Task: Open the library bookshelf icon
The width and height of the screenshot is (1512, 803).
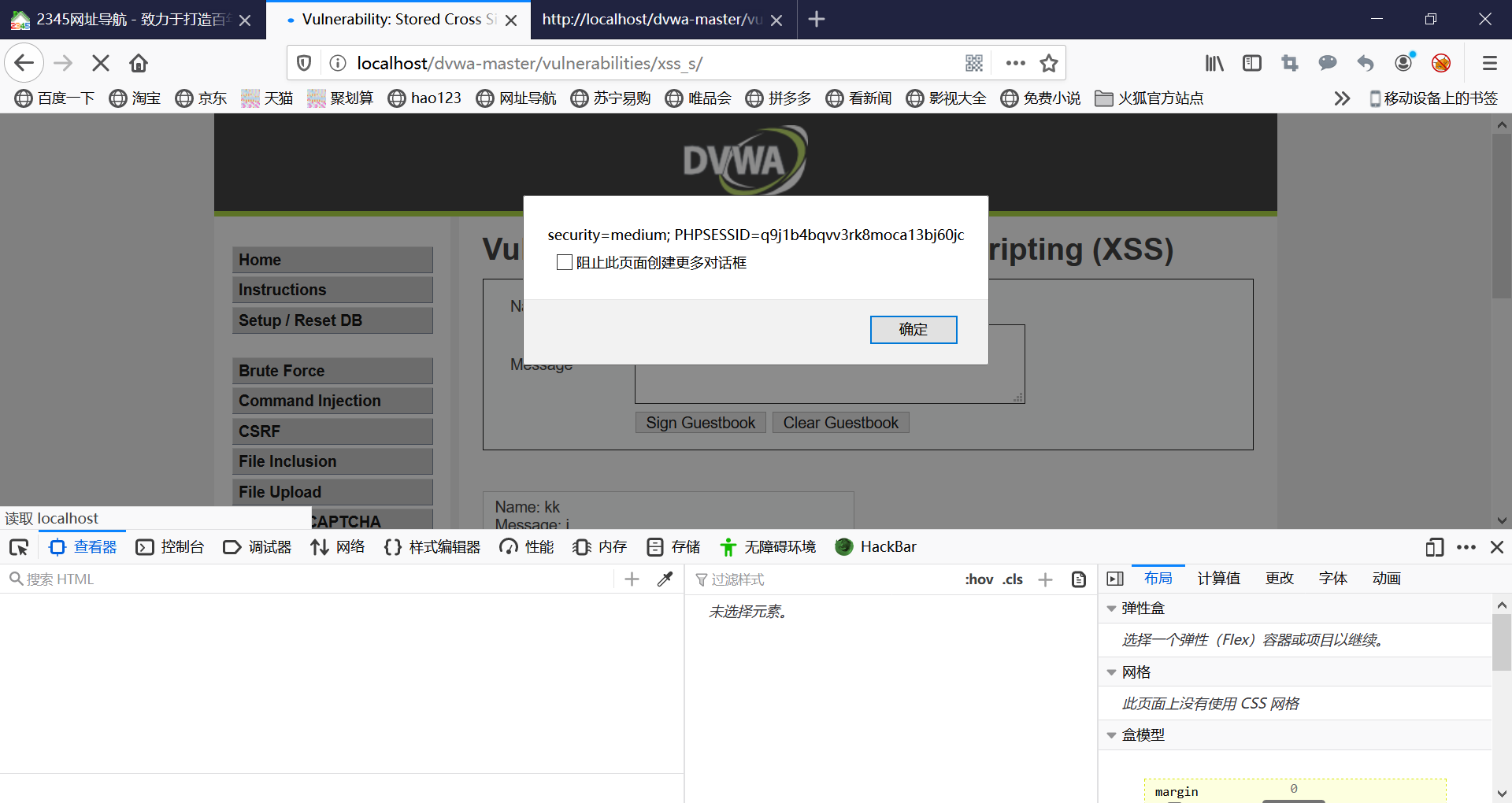Action: tap(1214, 63)
